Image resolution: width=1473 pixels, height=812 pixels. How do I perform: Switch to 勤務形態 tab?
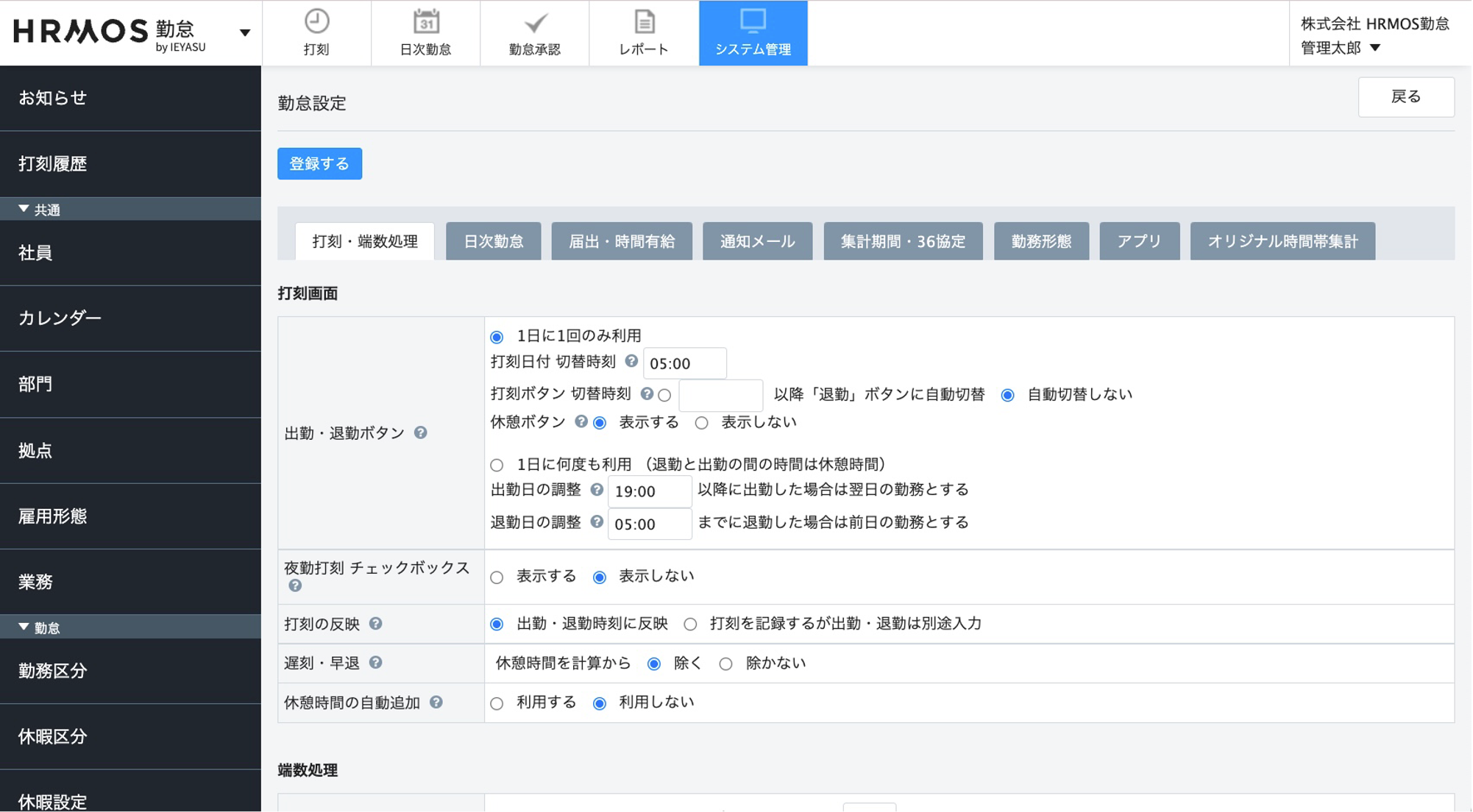1040,241
